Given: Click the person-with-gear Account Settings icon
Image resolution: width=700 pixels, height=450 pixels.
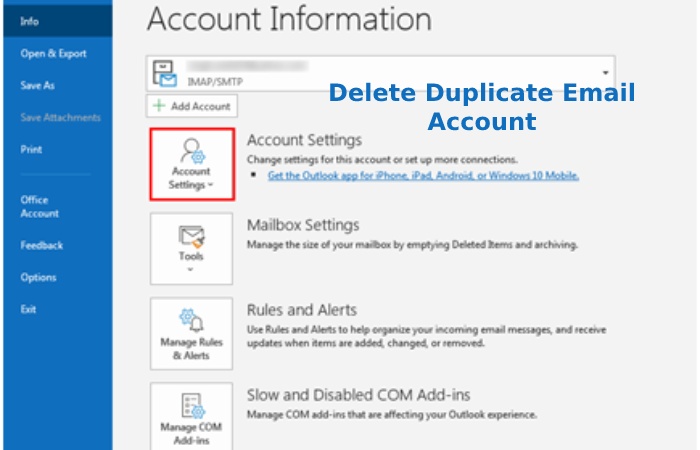Looking at the screenshot, I should coord(192,151).
